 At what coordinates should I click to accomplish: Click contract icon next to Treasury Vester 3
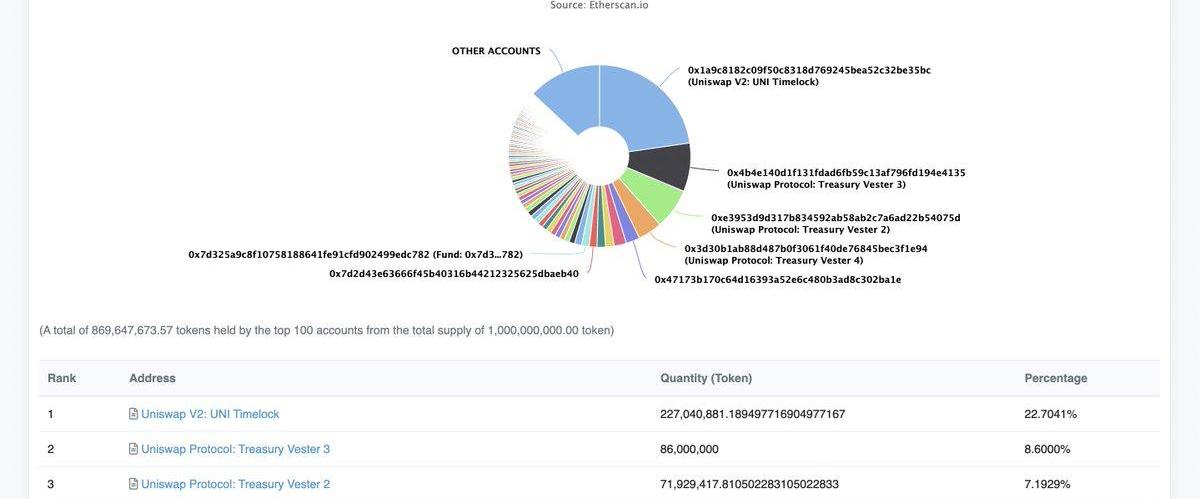[x=133, y=449]
